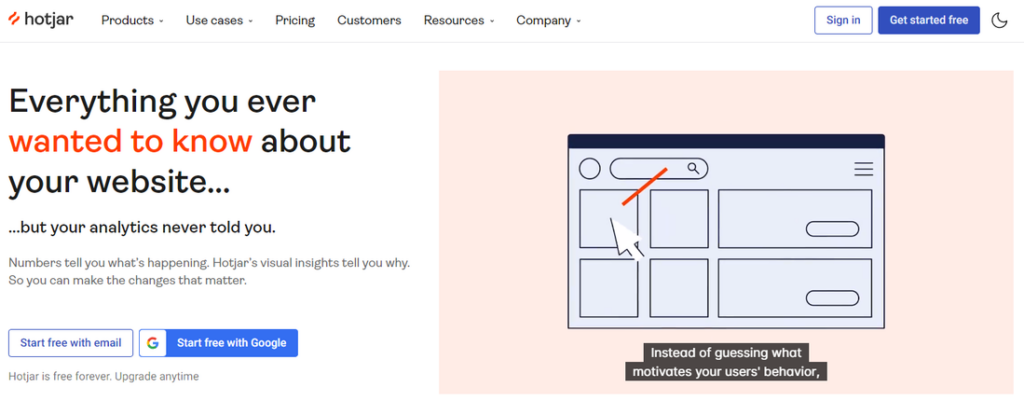Click the pill button in the upper wide card
This screenshot has height=415, width=1024.
(832, 229)
